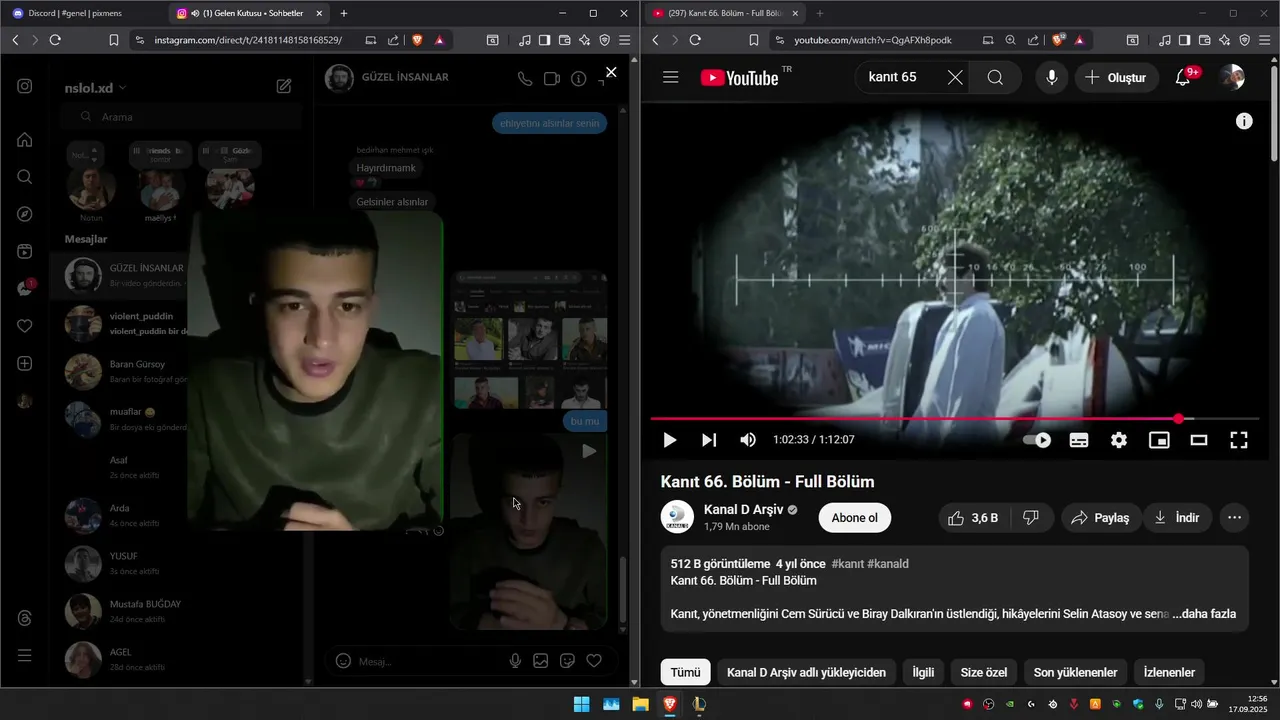1280x720 pixels.
Task: Open Leo AI sparkle icon, YouTube window
Action: click(1224, 40)
